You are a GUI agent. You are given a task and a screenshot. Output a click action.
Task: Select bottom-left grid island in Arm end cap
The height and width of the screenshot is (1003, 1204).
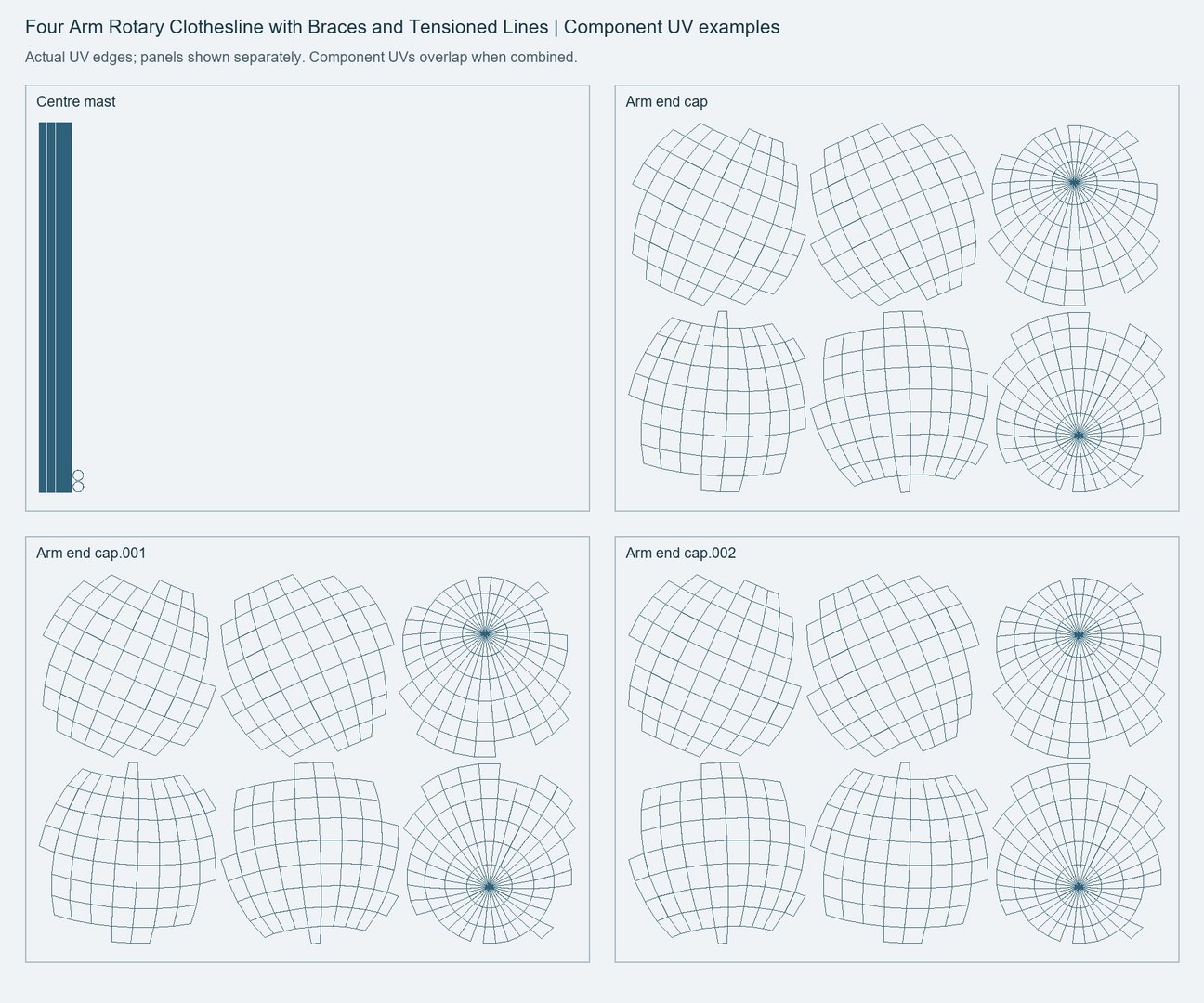tap(718, 402)
